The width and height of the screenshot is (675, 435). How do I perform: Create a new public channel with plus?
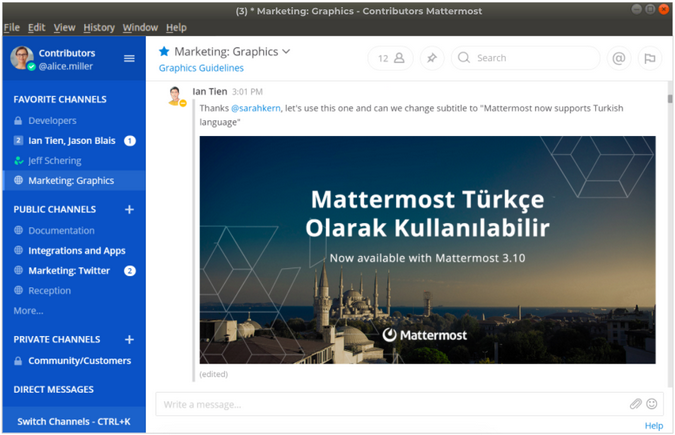click(129, 209)
